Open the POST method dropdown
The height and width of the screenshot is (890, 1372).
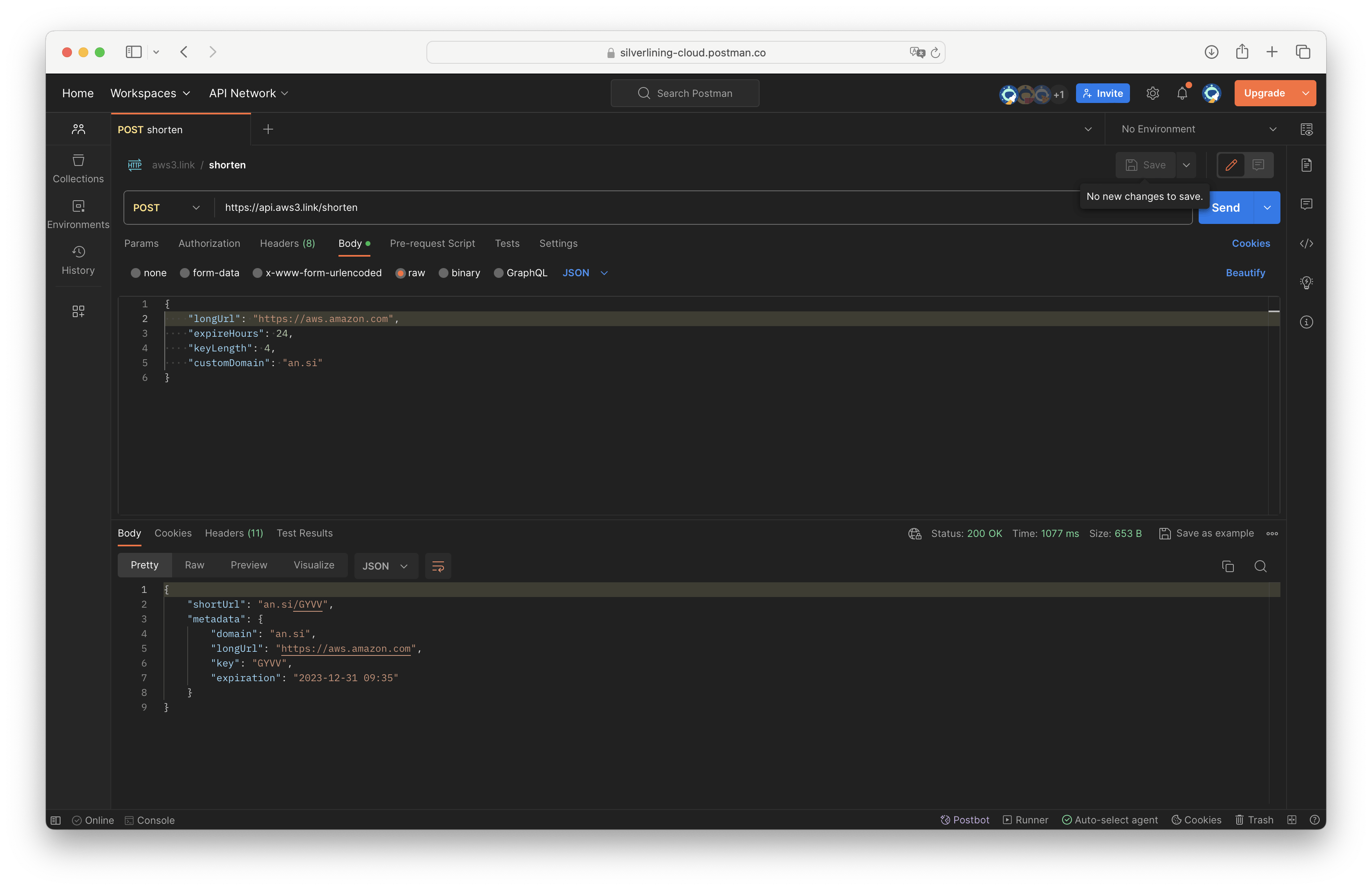(167, 208)
